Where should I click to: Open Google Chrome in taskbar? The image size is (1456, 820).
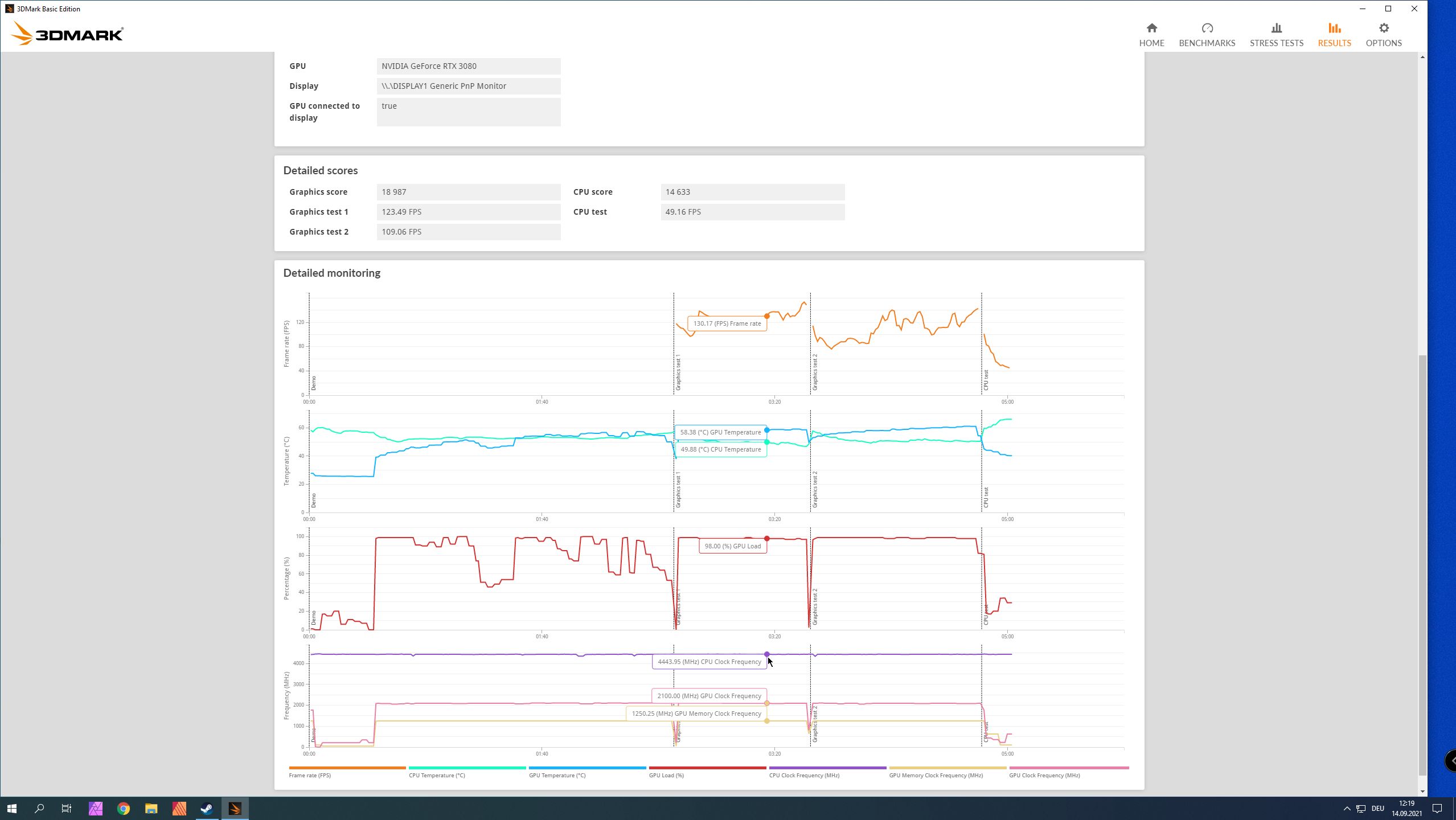pos(124,808)
